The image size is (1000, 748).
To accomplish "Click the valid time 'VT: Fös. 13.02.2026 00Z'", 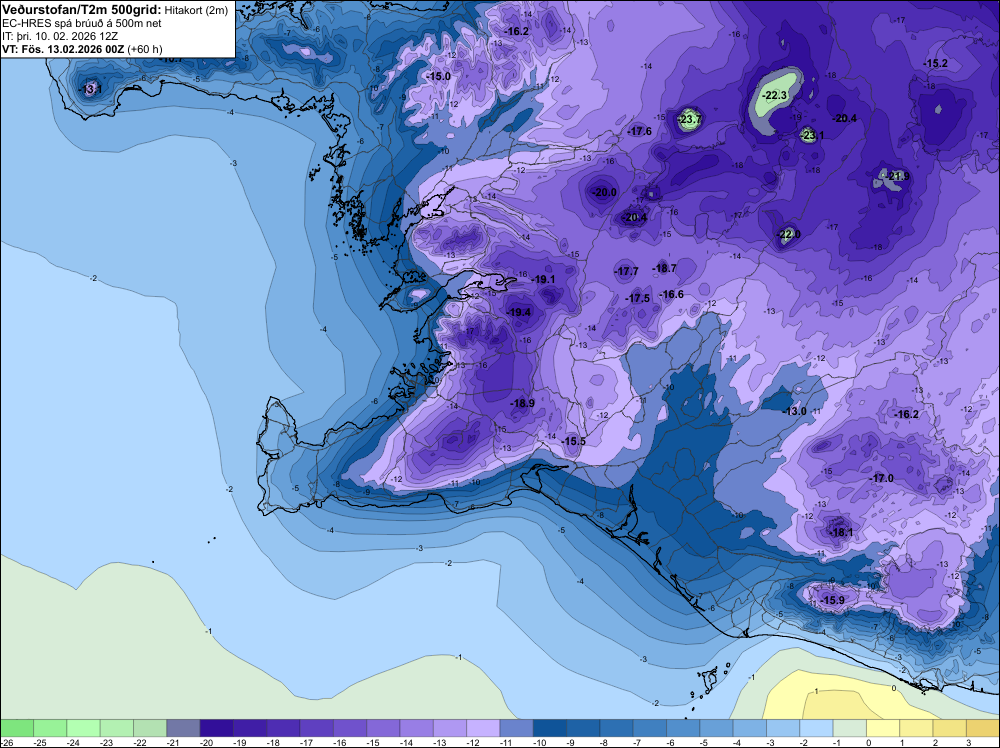I will (63, 49).
